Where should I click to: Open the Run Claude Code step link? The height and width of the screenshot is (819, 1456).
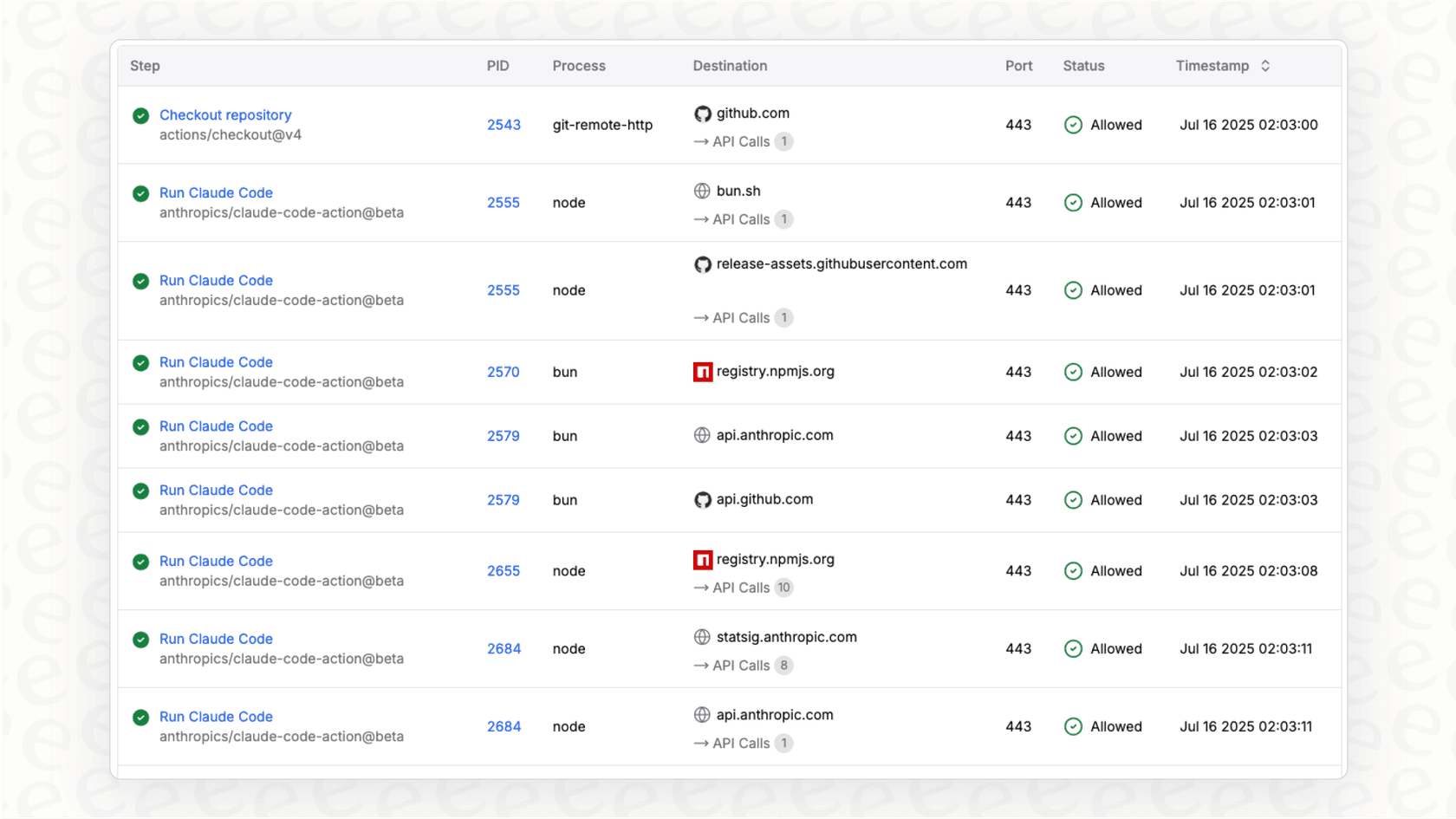216,192
